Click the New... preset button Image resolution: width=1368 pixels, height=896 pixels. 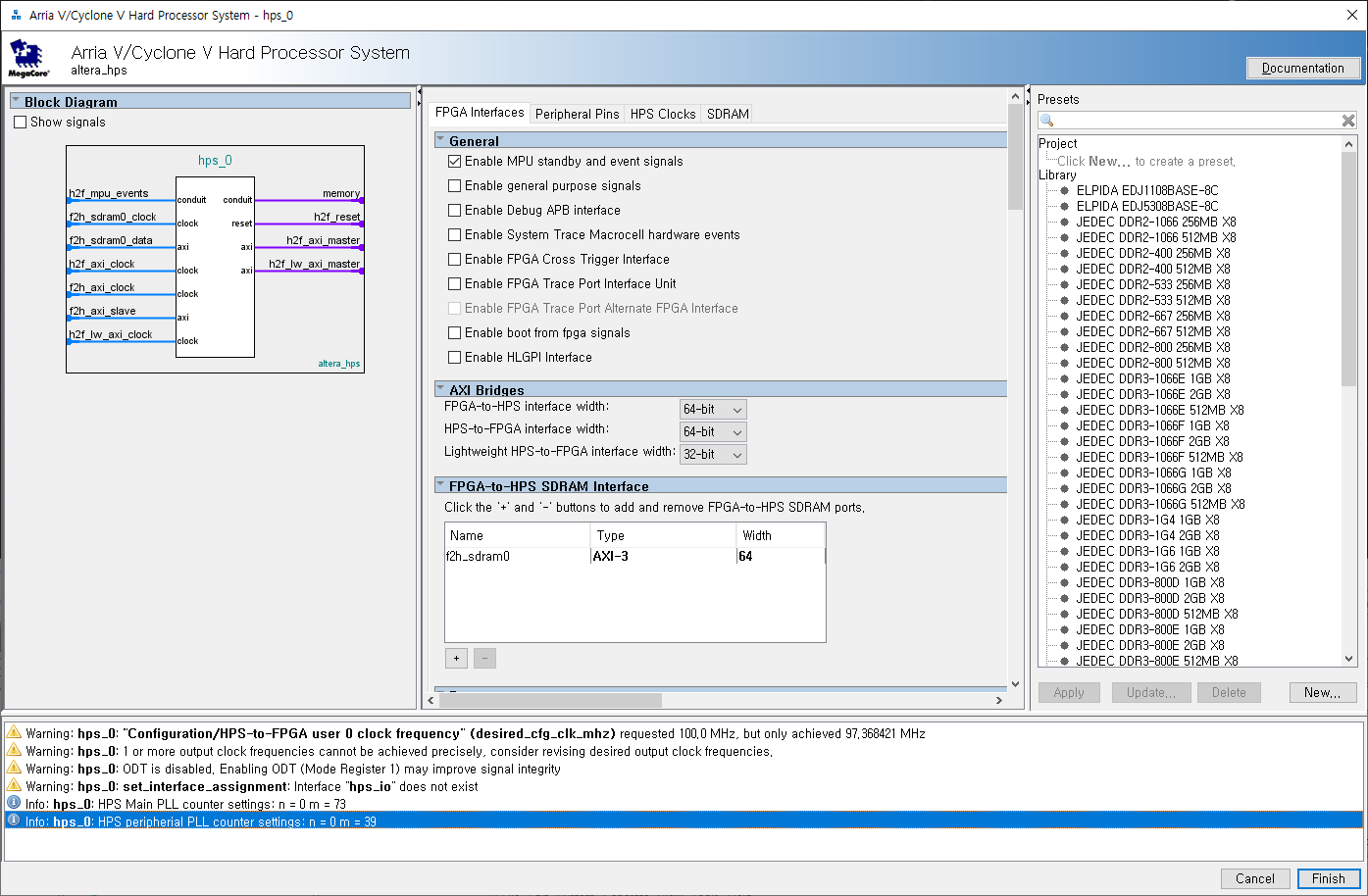1322,692
